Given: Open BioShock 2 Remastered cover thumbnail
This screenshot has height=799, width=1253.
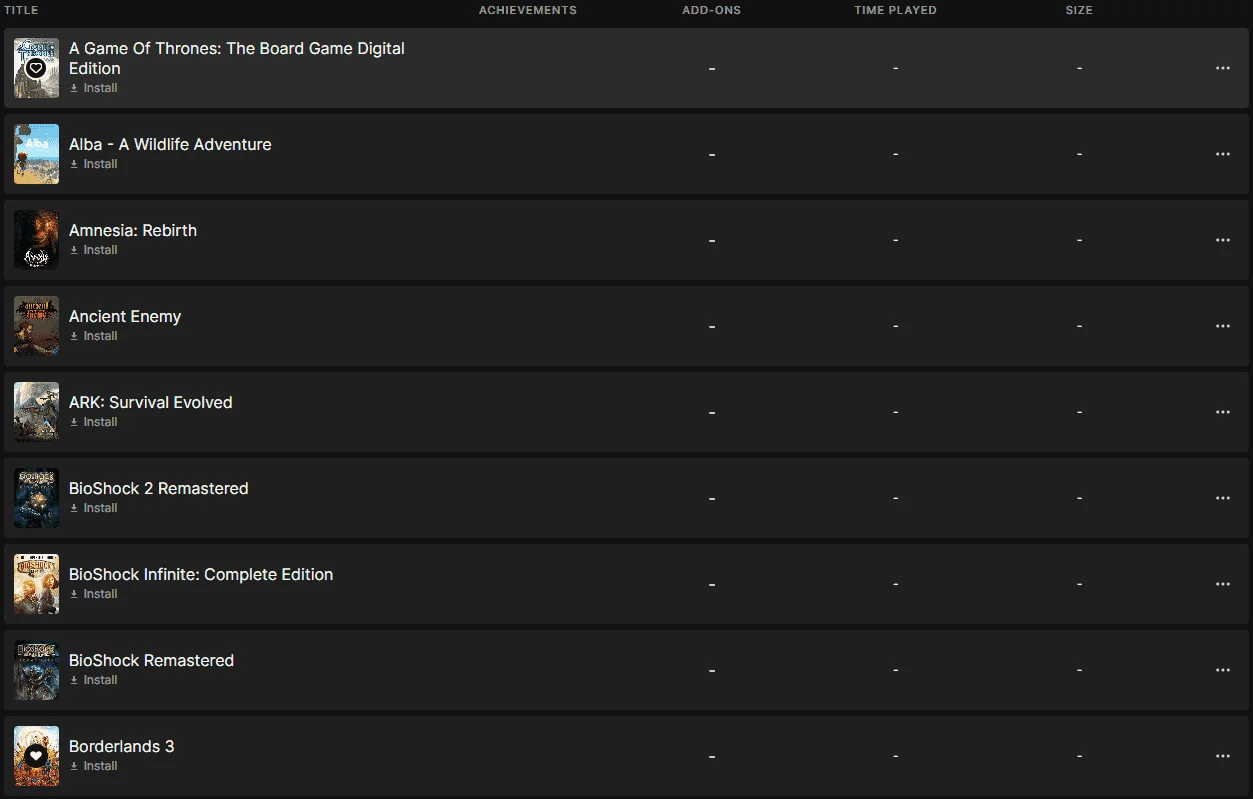Looking at the screenshot, I should tap(36, 498).
